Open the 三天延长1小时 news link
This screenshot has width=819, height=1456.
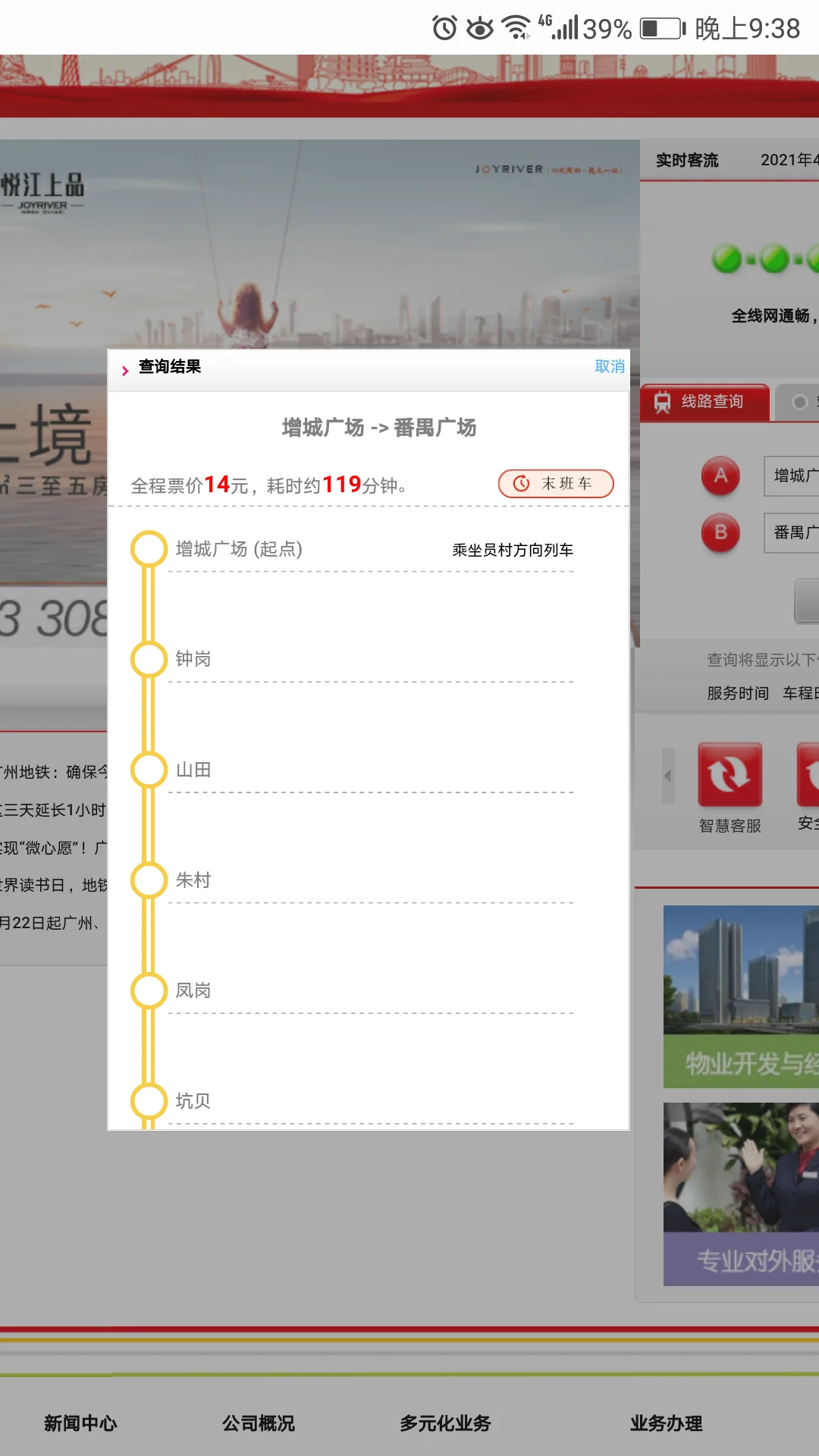(53, 810)
